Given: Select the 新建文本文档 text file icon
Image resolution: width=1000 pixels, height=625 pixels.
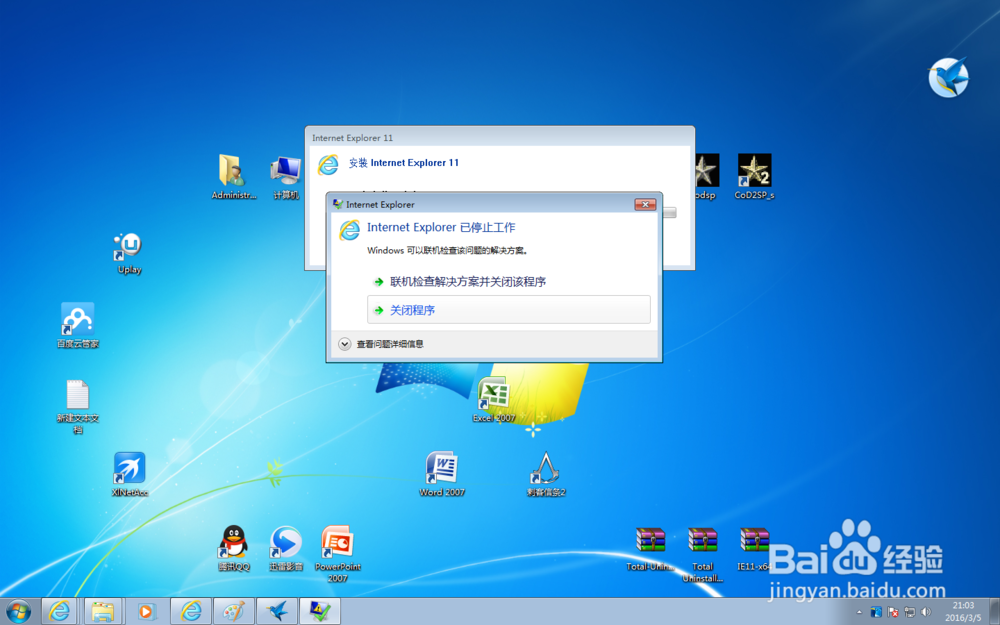Looking at the screenshot, I should pos(78,406).
